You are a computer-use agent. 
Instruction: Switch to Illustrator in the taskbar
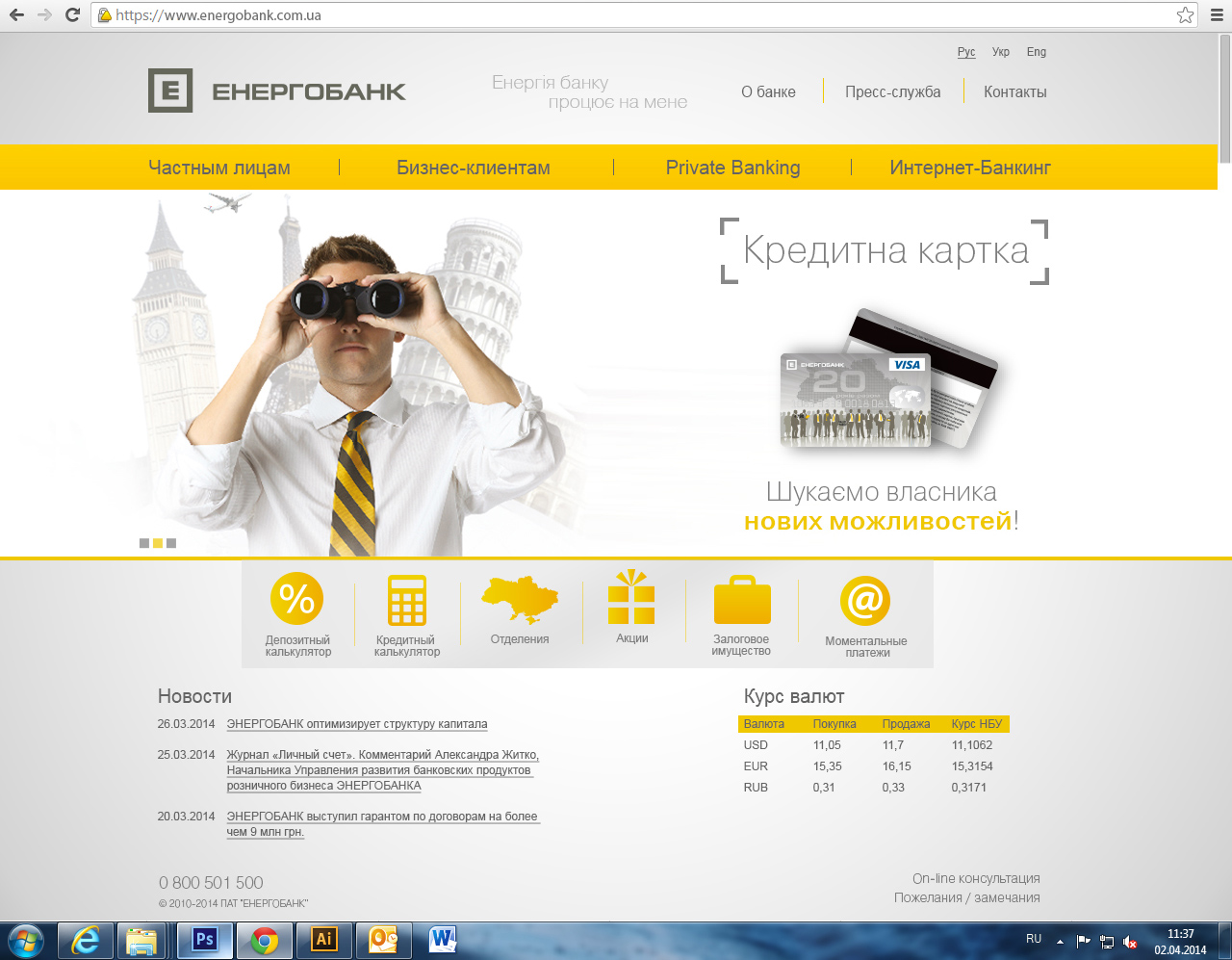point(323,940)
